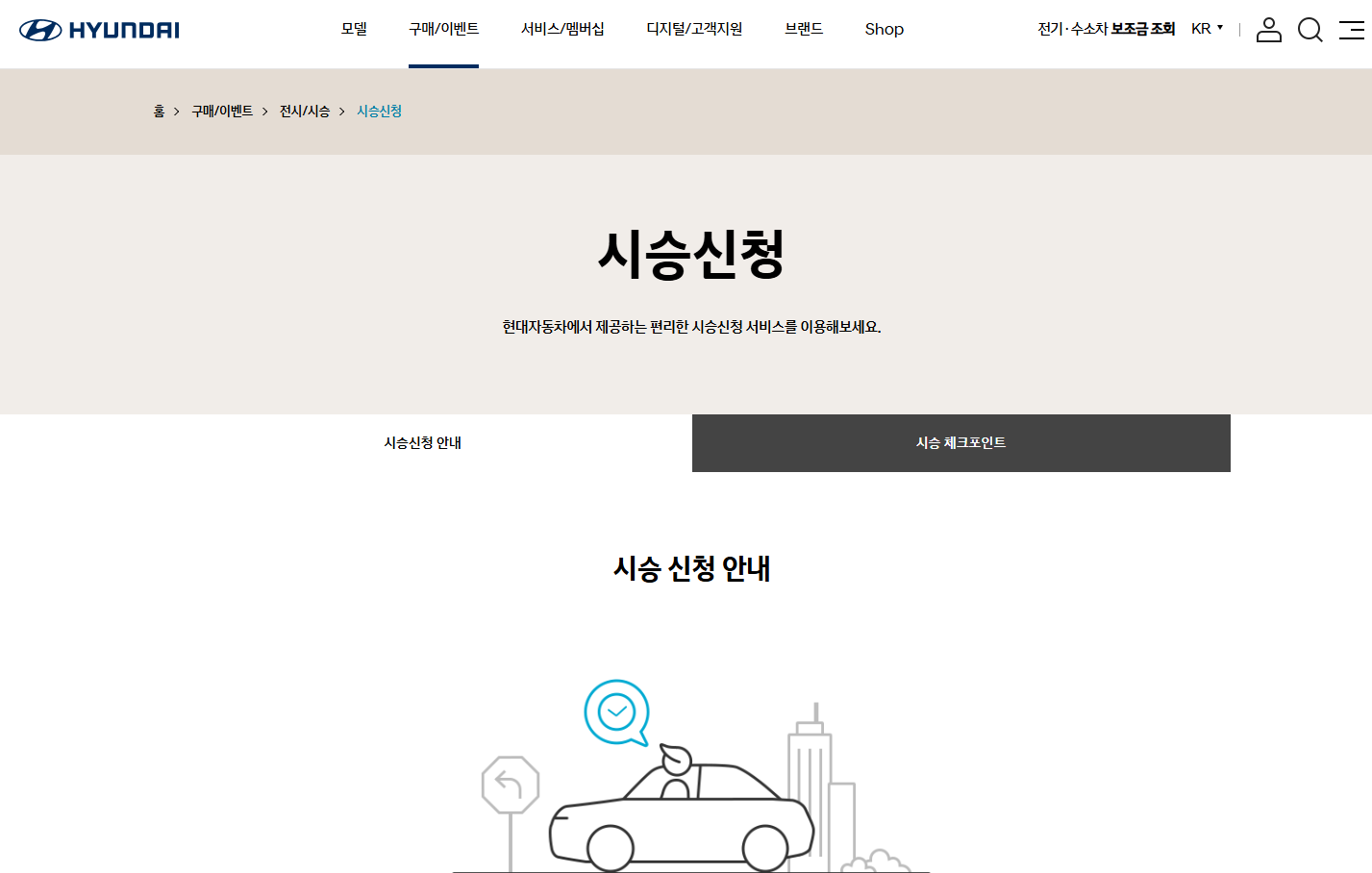The height and width of the screenshot is (873, 1372).
Task: Expand the 모델 navigation menu
Action: coord(353,29)
